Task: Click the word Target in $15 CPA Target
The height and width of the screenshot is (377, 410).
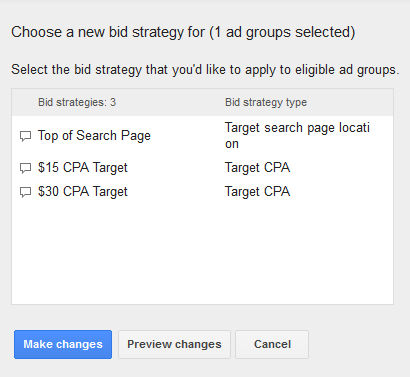Action: click(x=110, y=168)
